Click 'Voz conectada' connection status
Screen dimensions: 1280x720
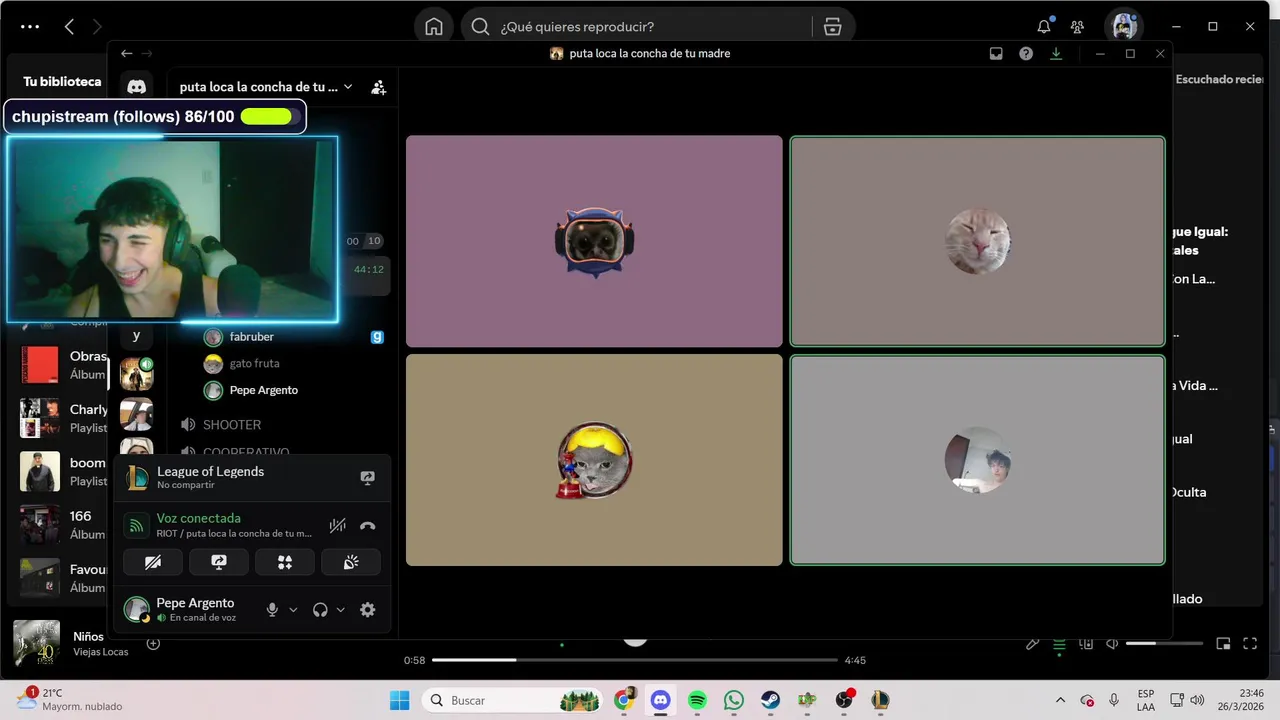[198, 518]
